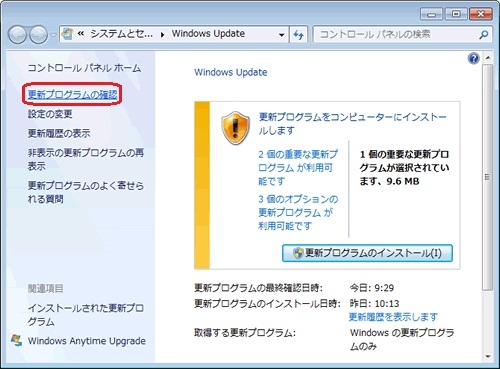The width and height of the screenshot is (500, 369).
Task: Click the Back navigation arrow button
Action: [x=17, y=35]
